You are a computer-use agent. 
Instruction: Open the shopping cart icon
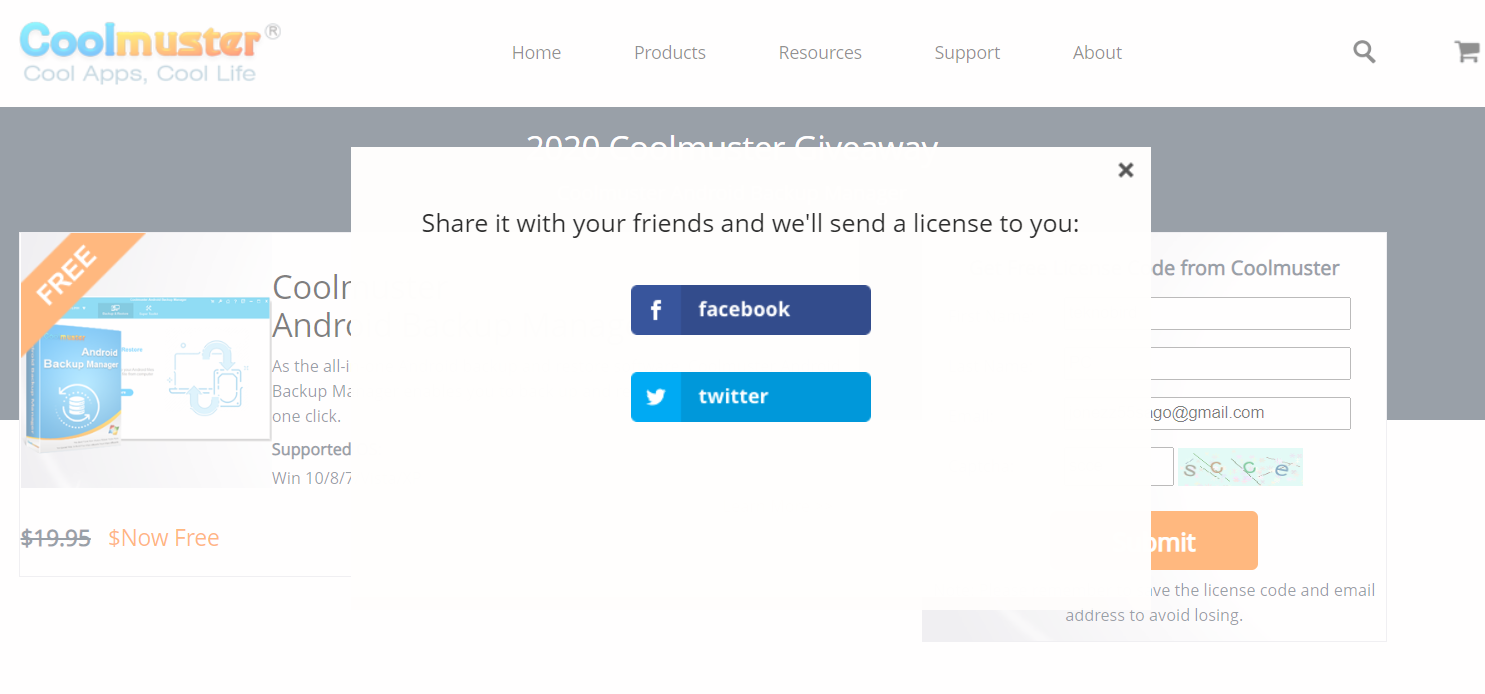coord(1466,52)
